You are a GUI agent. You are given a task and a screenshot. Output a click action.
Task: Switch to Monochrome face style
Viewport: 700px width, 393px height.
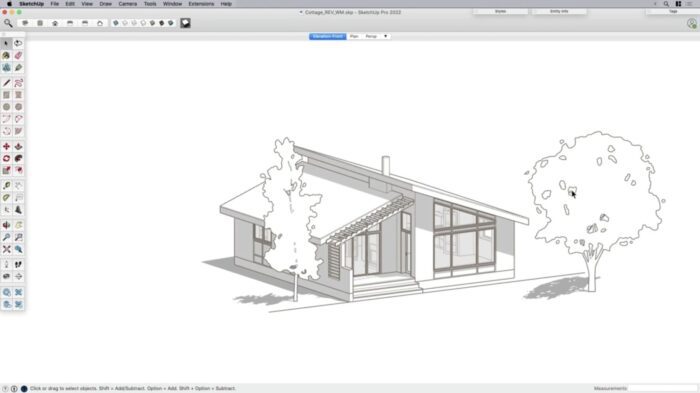171,23
